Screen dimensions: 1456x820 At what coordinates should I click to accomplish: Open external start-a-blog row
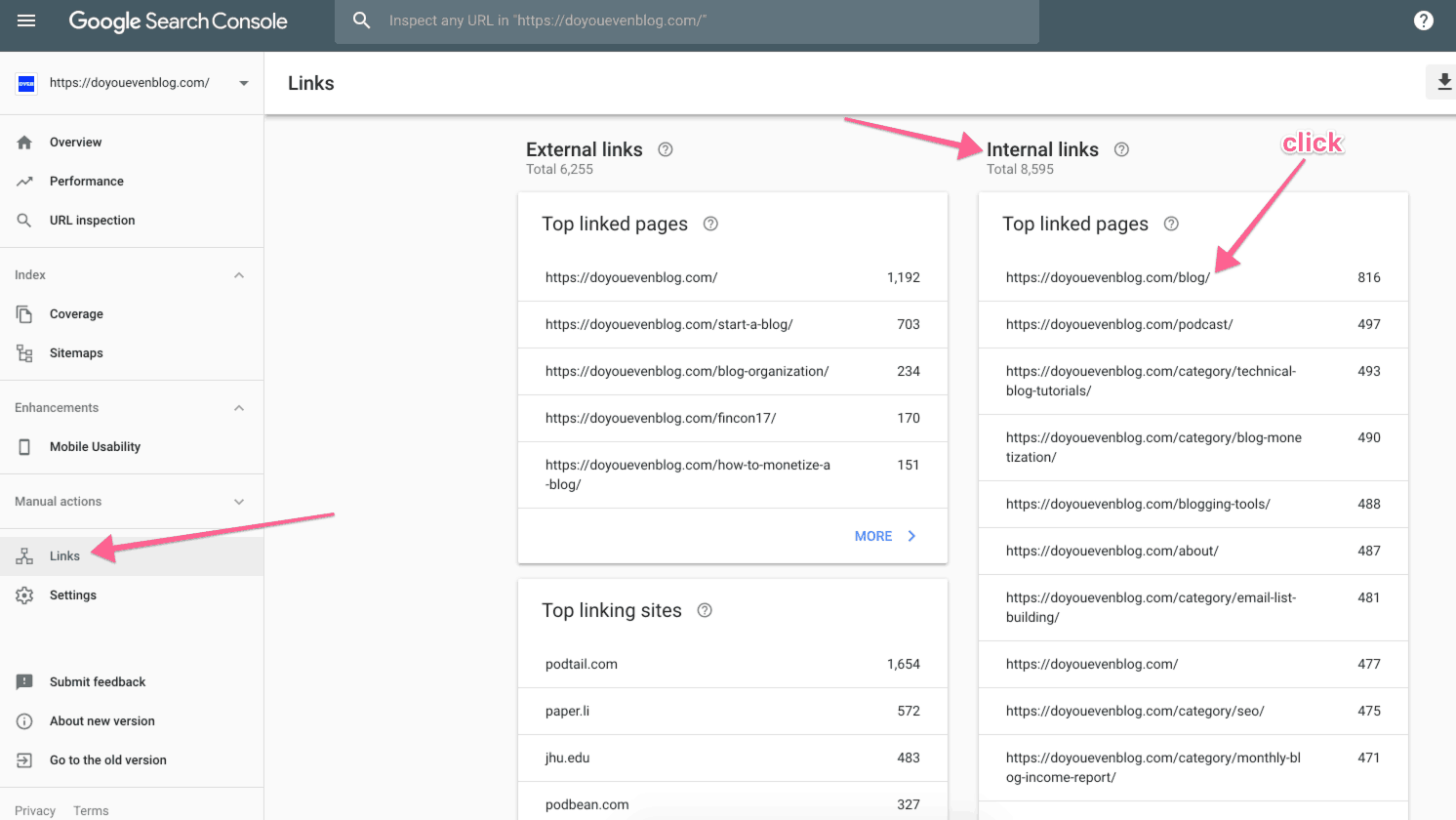(x=733, y=325)
